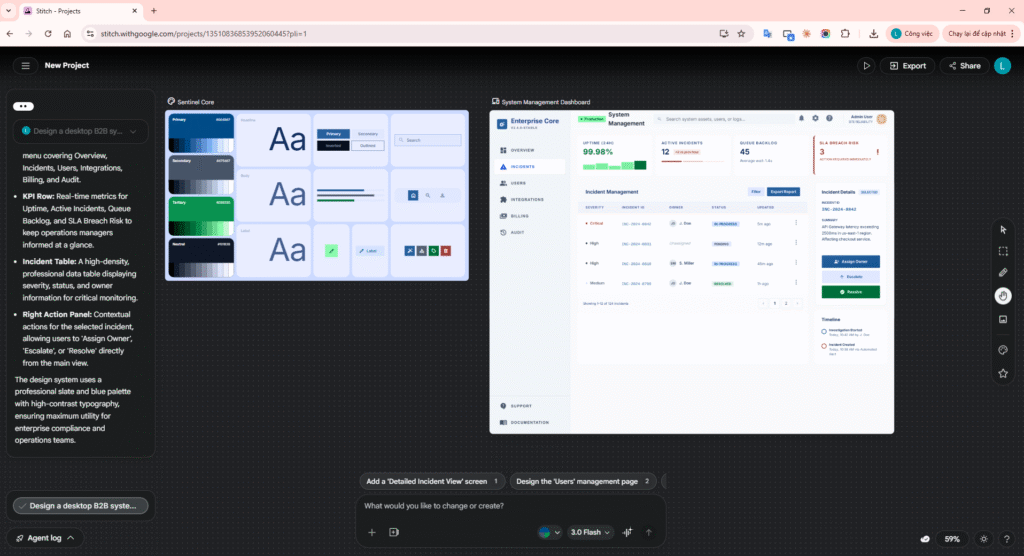Click the plus attach icon in prompt box
1024x556 pixels.
(372, 532)
